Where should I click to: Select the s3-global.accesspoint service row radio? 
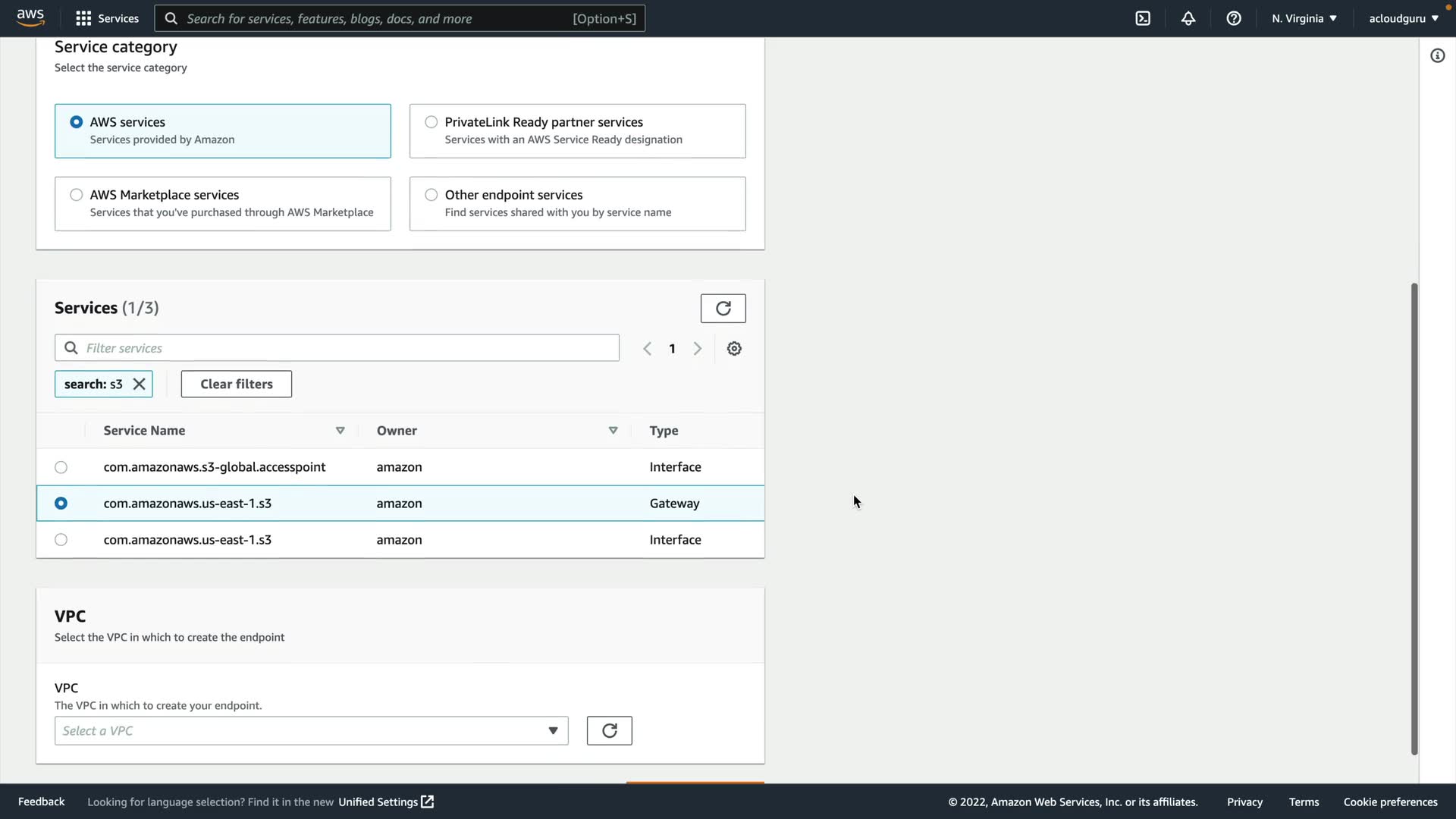point(61,467)
